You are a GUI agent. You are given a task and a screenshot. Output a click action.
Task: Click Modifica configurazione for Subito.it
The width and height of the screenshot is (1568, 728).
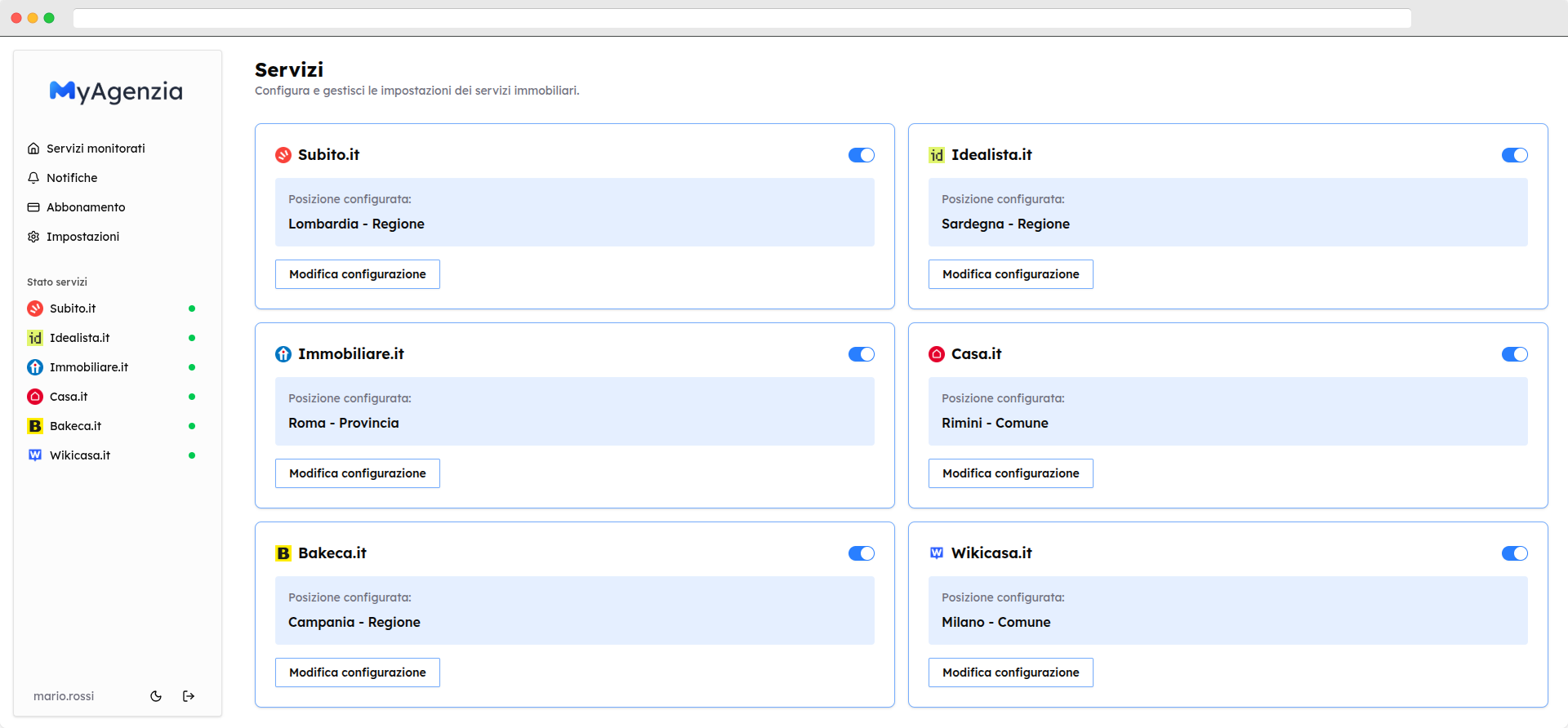[358, 274]
